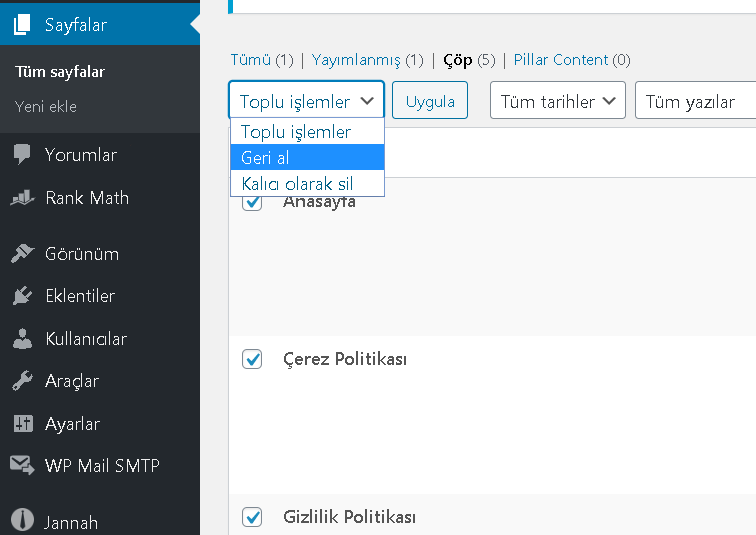Show Çöp trash pages filter
Image resolution: width=756 pixels, height=535 pixels.
(458, 60)
